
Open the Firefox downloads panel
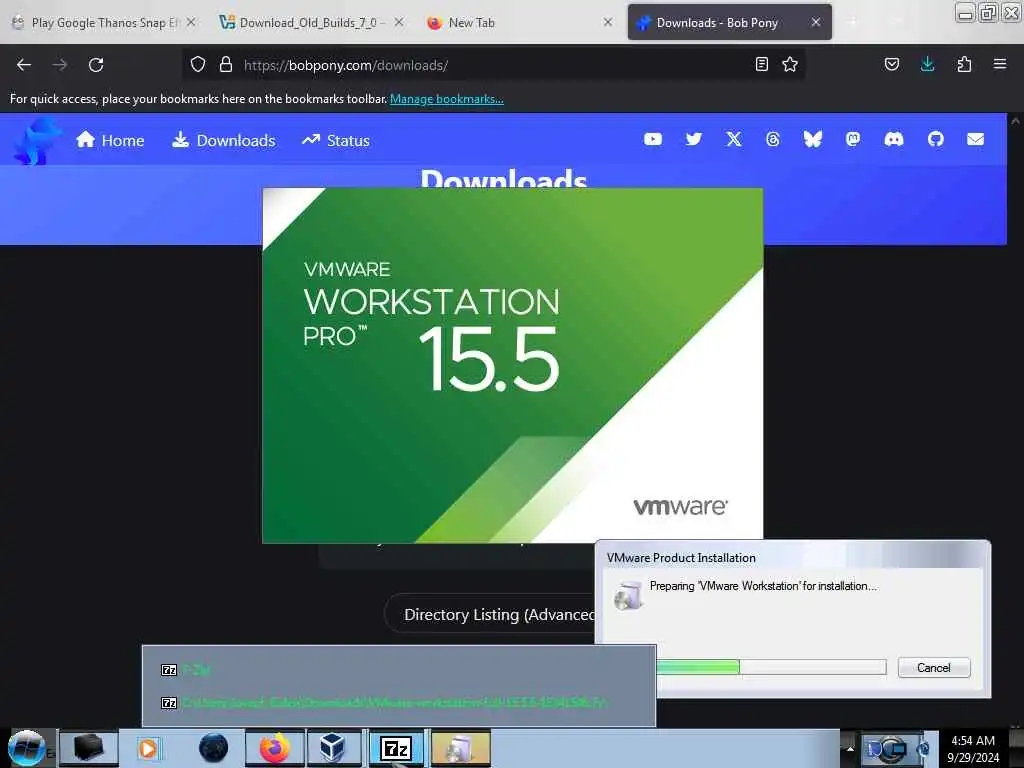coord(927,64)
